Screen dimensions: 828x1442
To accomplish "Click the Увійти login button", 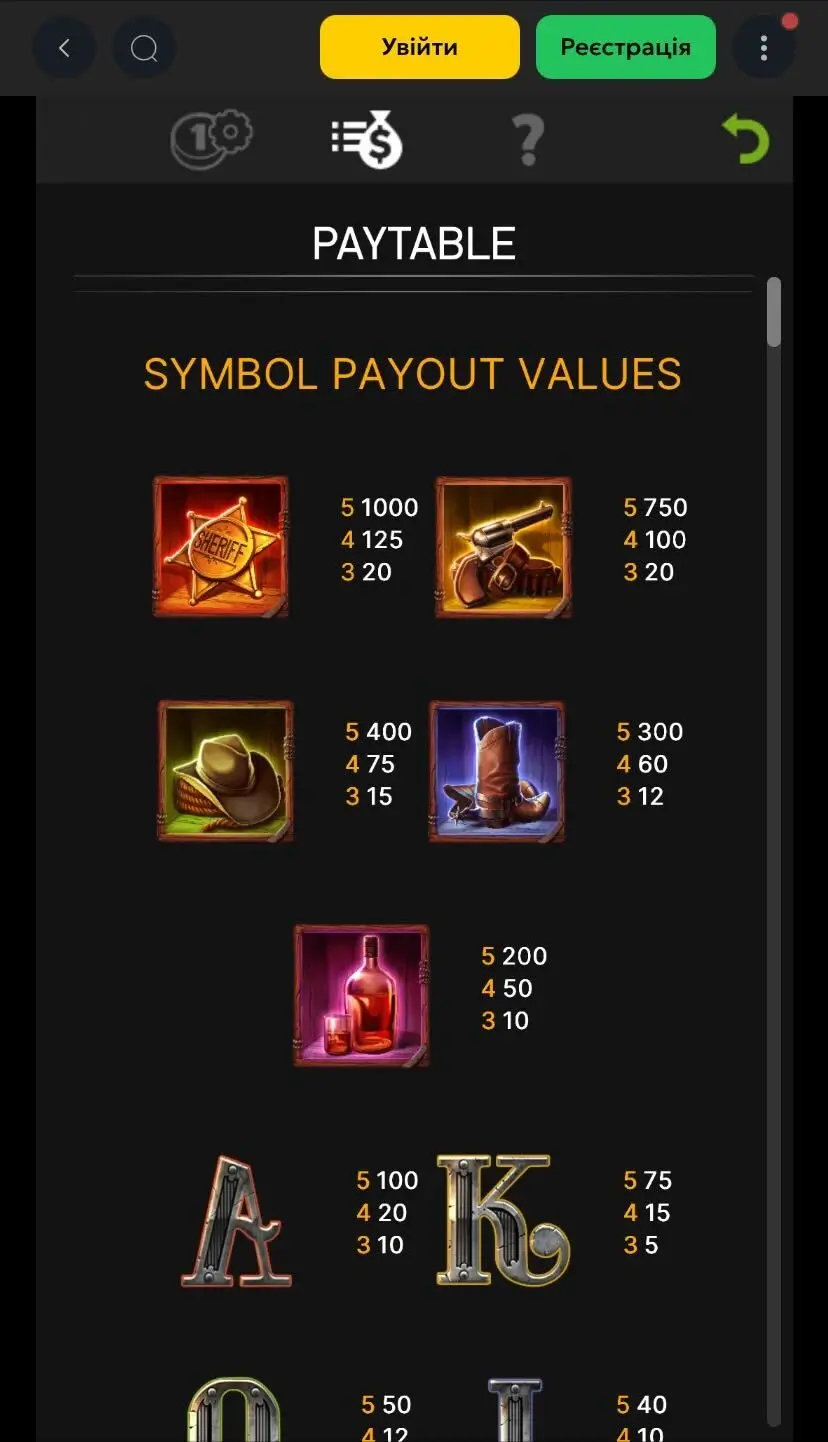I will click(420, 47).
